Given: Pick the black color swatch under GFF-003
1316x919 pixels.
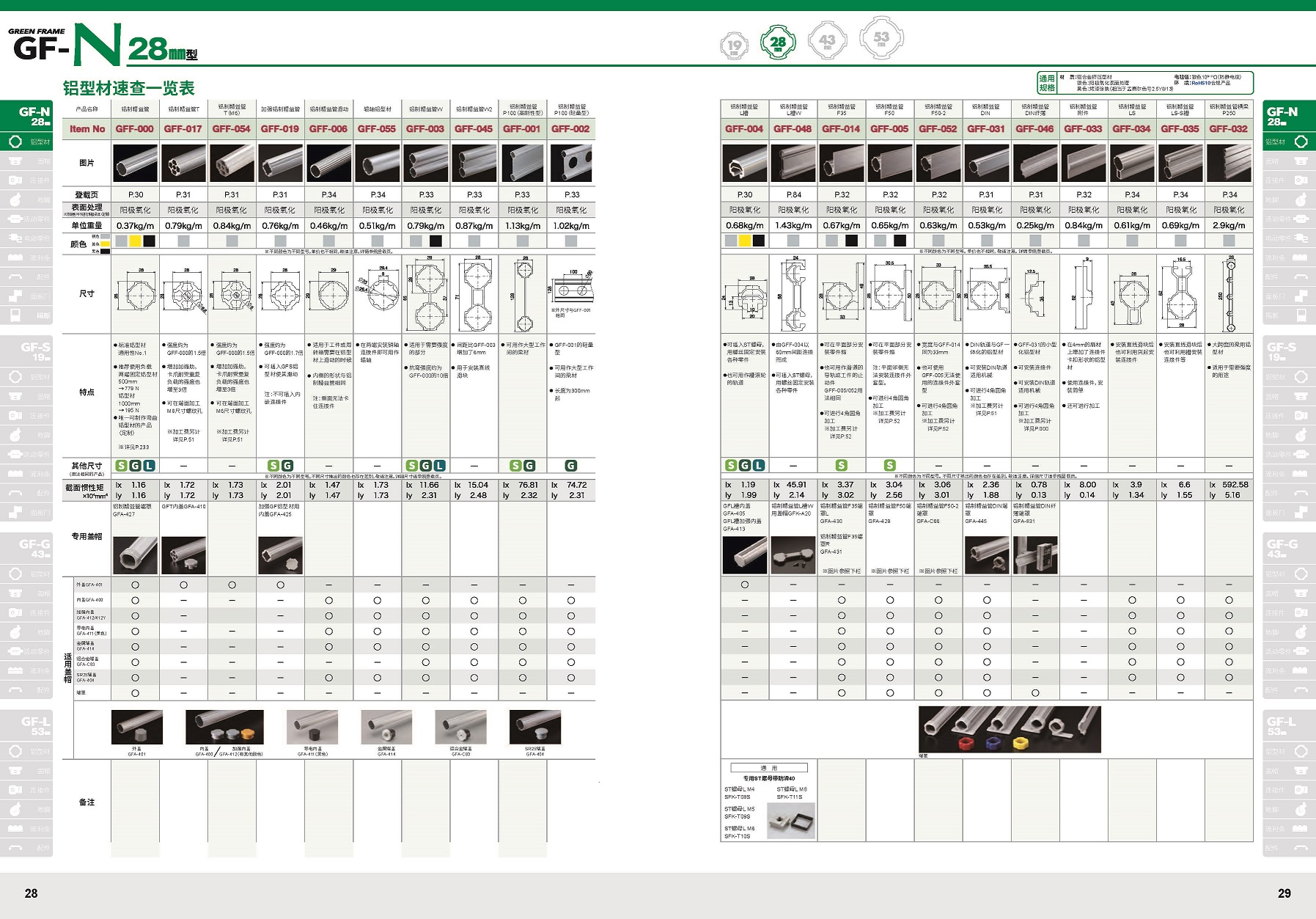Looking at the screenshot, I should (435, 241).
